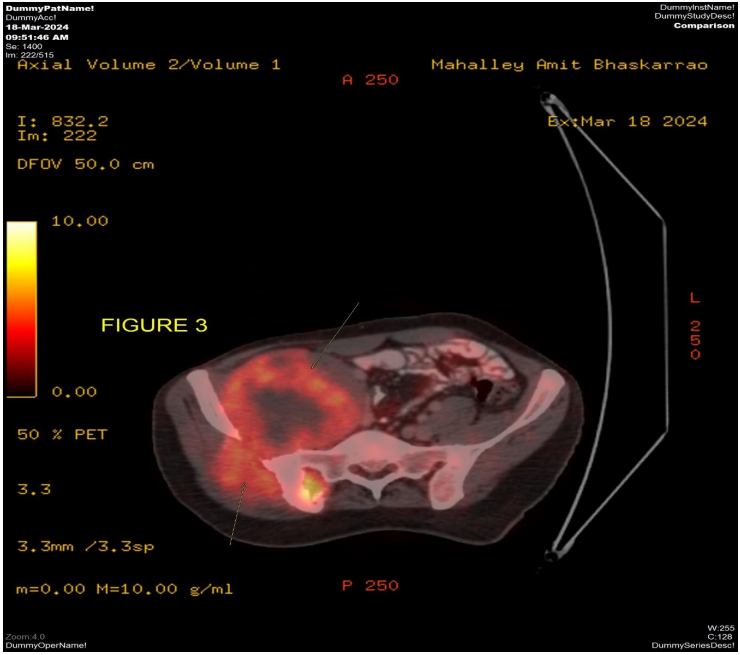Viewport: 740px width, 655px height.
Task: Click the Comparison label at top right
Action: click(704, 26)
